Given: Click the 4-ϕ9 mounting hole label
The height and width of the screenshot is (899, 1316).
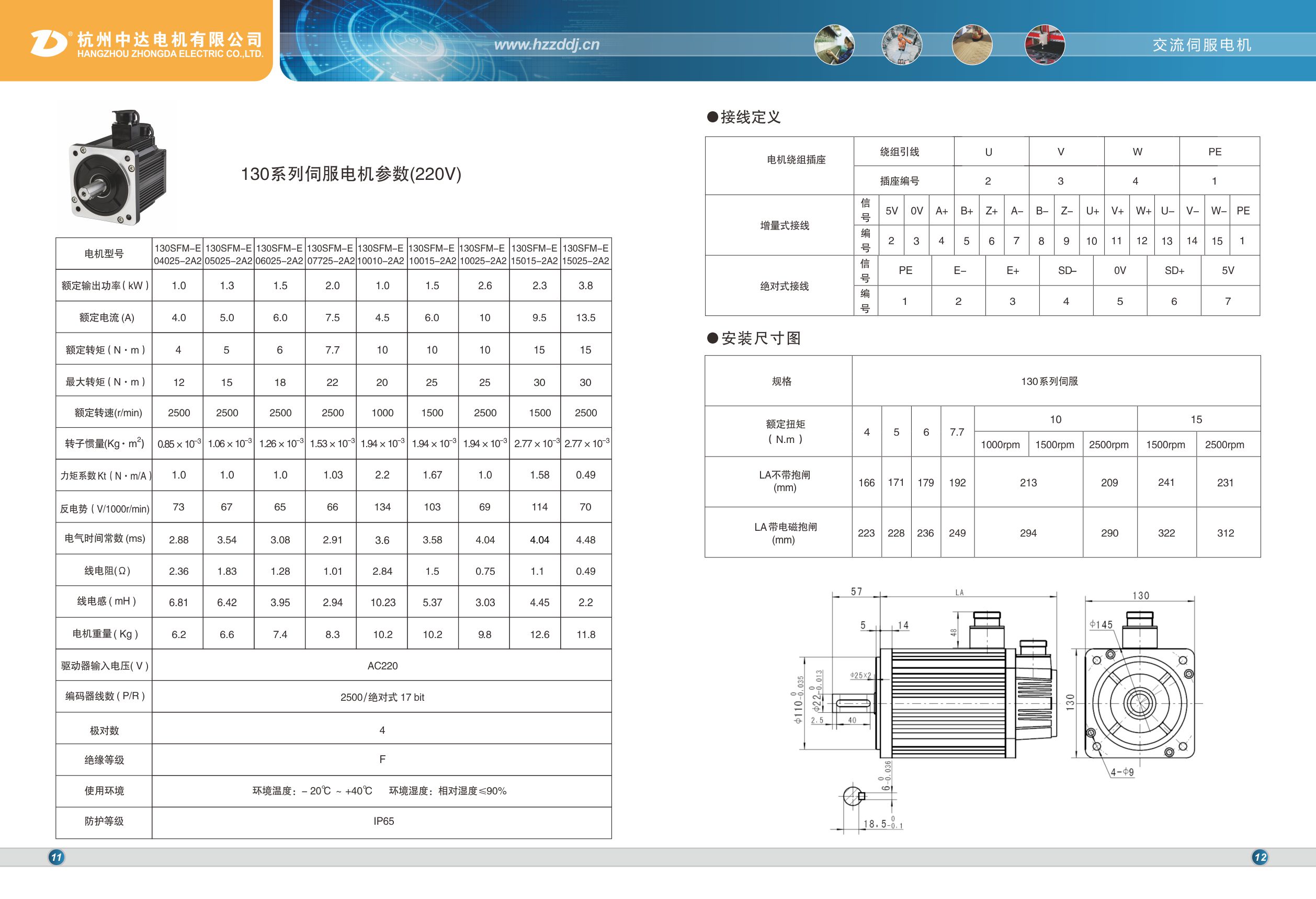Looking at the screenshot, I should pos(1122,771).
